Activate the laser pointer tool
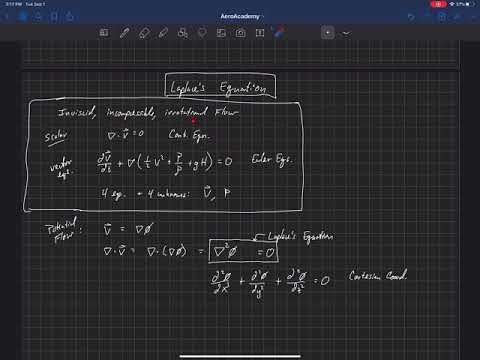Screen dimensions: 480x360 click(279, 33)
